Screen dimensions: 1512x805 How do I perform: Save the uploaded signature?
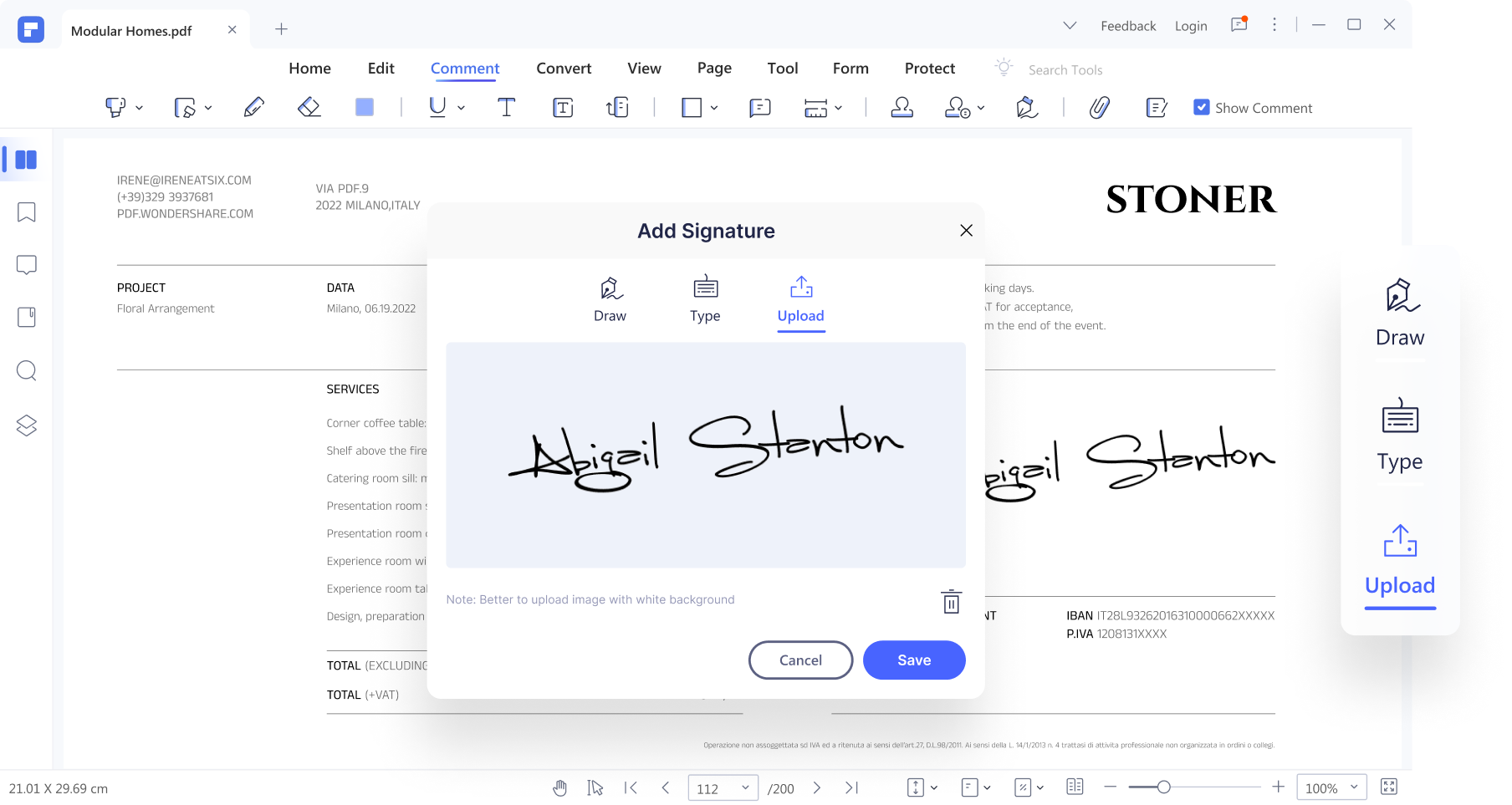tap(914, 660)
